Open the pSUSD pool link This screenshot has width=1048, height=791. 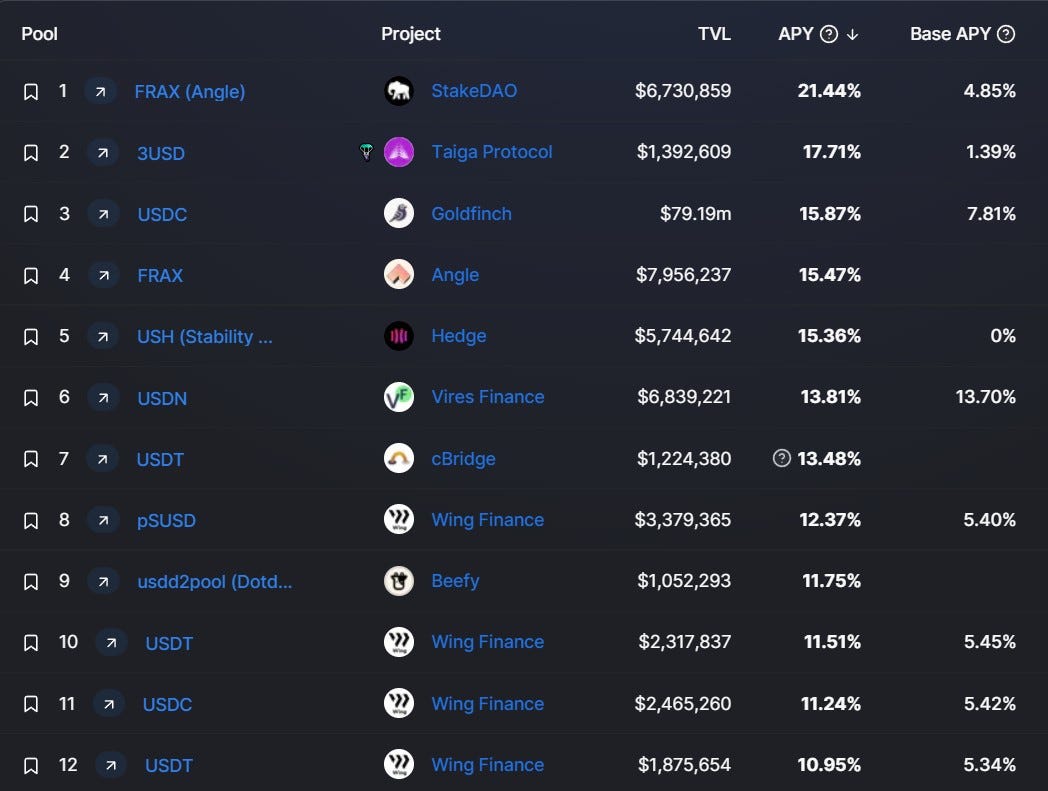[x=166, y=520]
